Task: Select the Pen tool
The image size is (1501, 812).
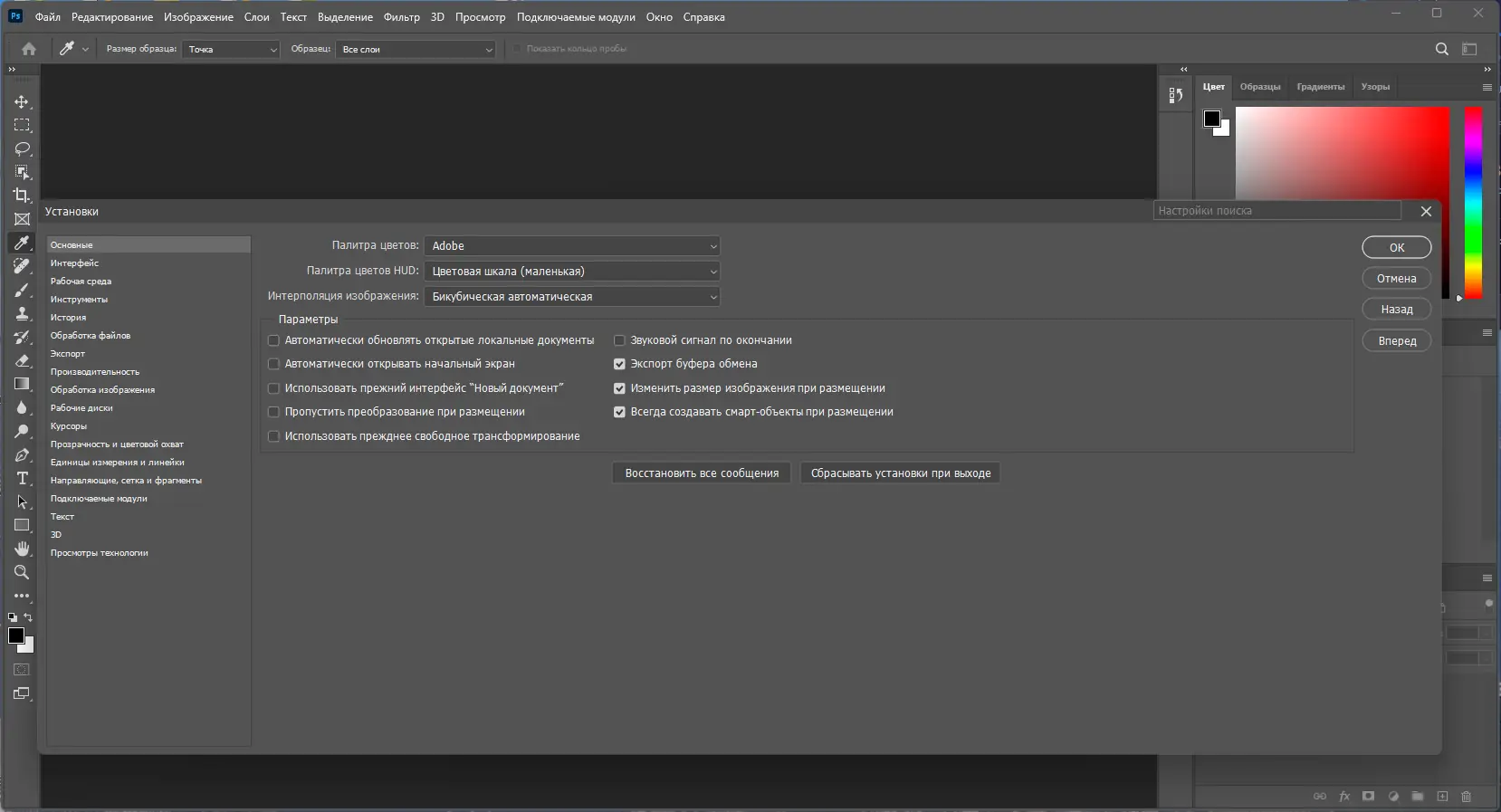Action: point(22,454)
